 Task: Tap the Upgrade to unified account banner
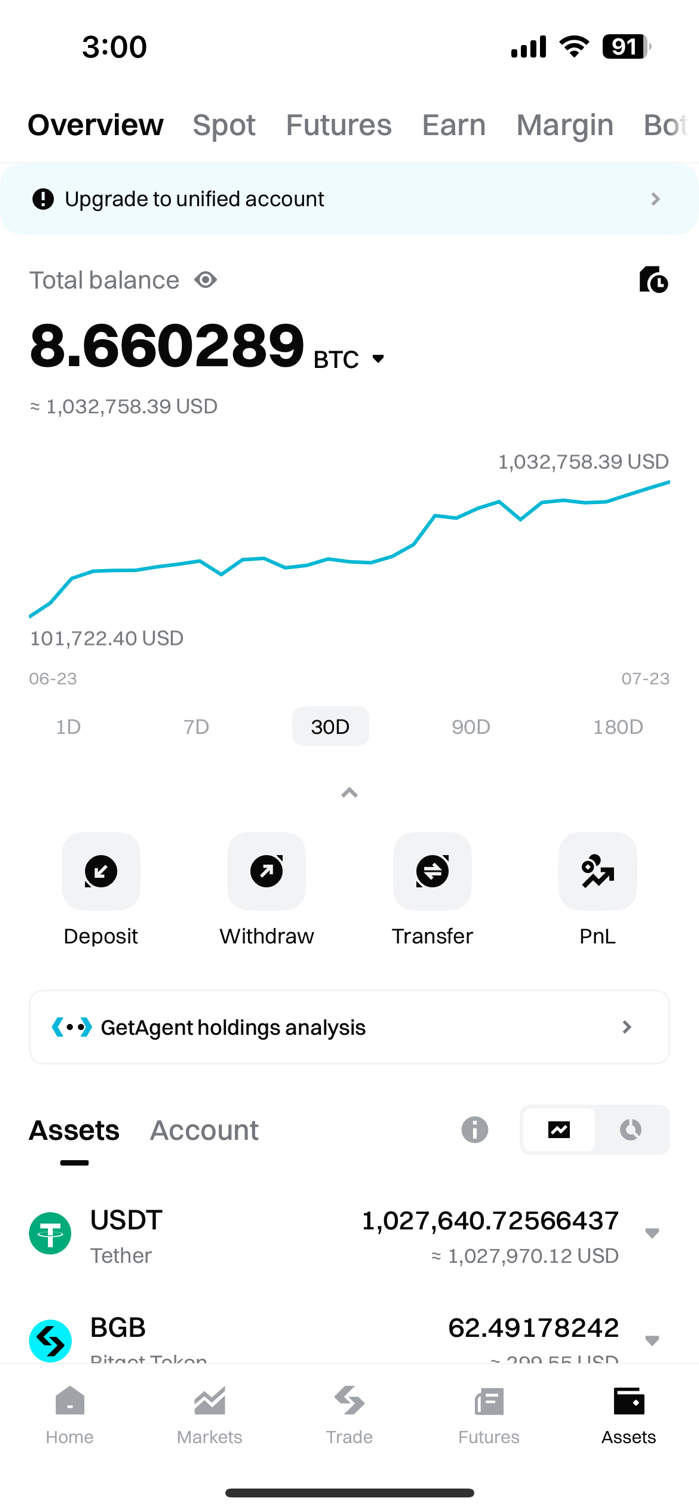point(349,199)
